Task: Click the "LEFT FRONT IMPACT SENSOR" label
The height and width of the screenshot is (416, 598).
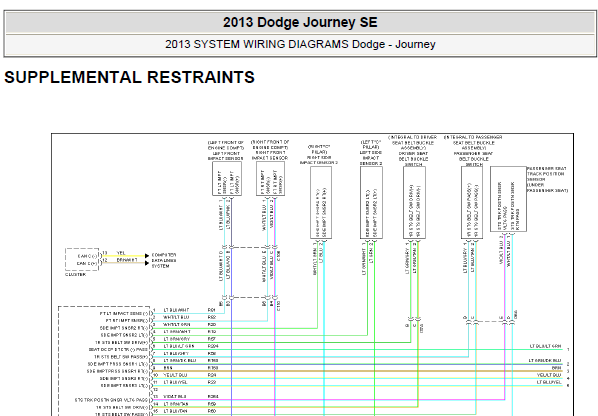Action: [226, 156]
